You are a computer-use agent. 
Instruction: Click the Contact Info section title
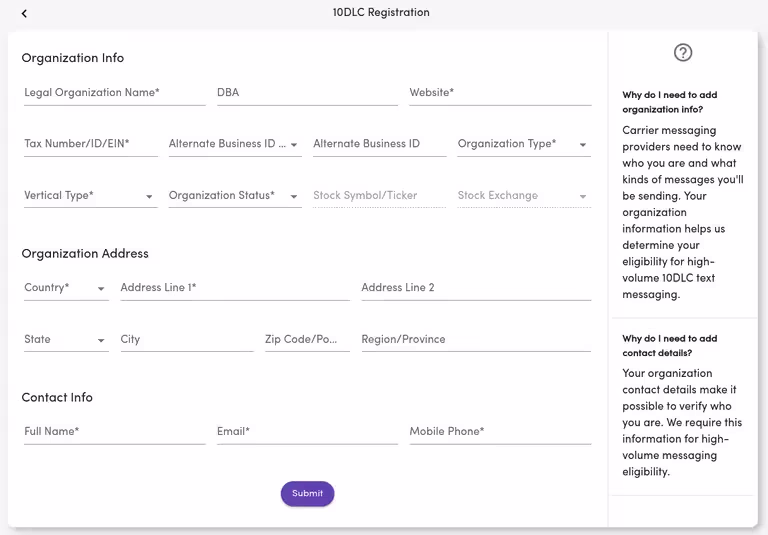coord(57,397)
